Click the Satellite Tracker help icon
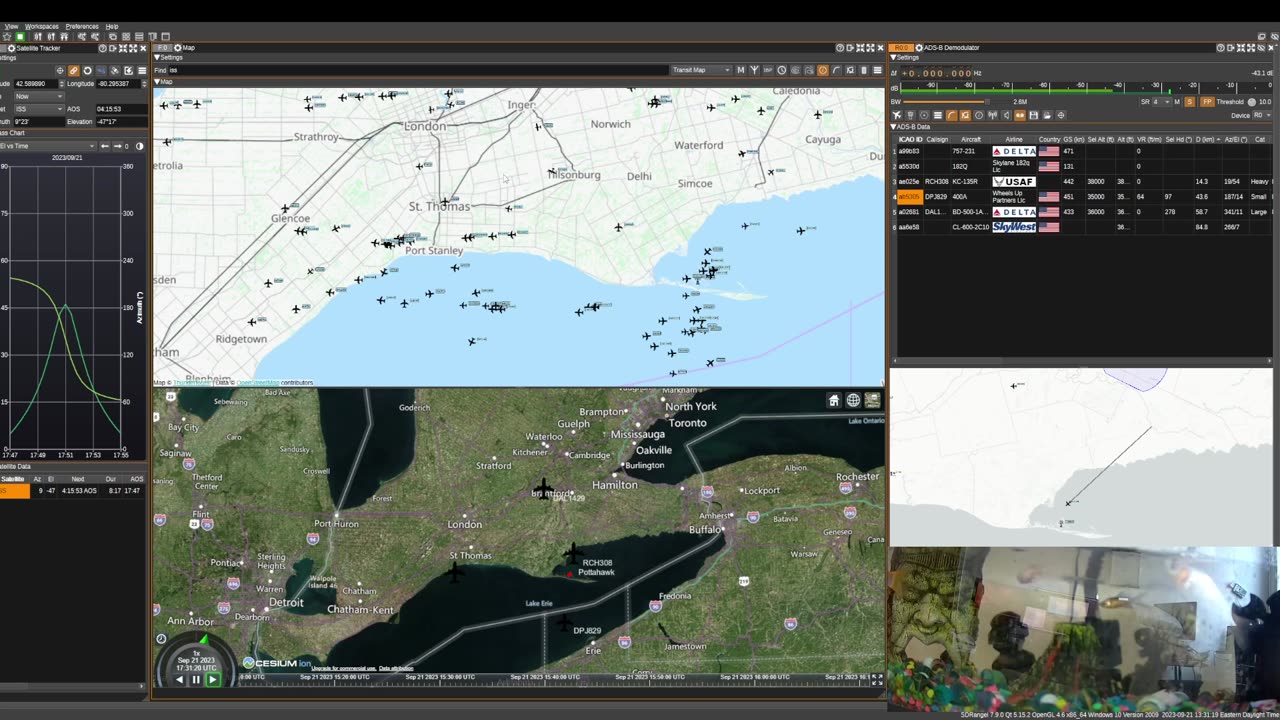 [102, 48]
